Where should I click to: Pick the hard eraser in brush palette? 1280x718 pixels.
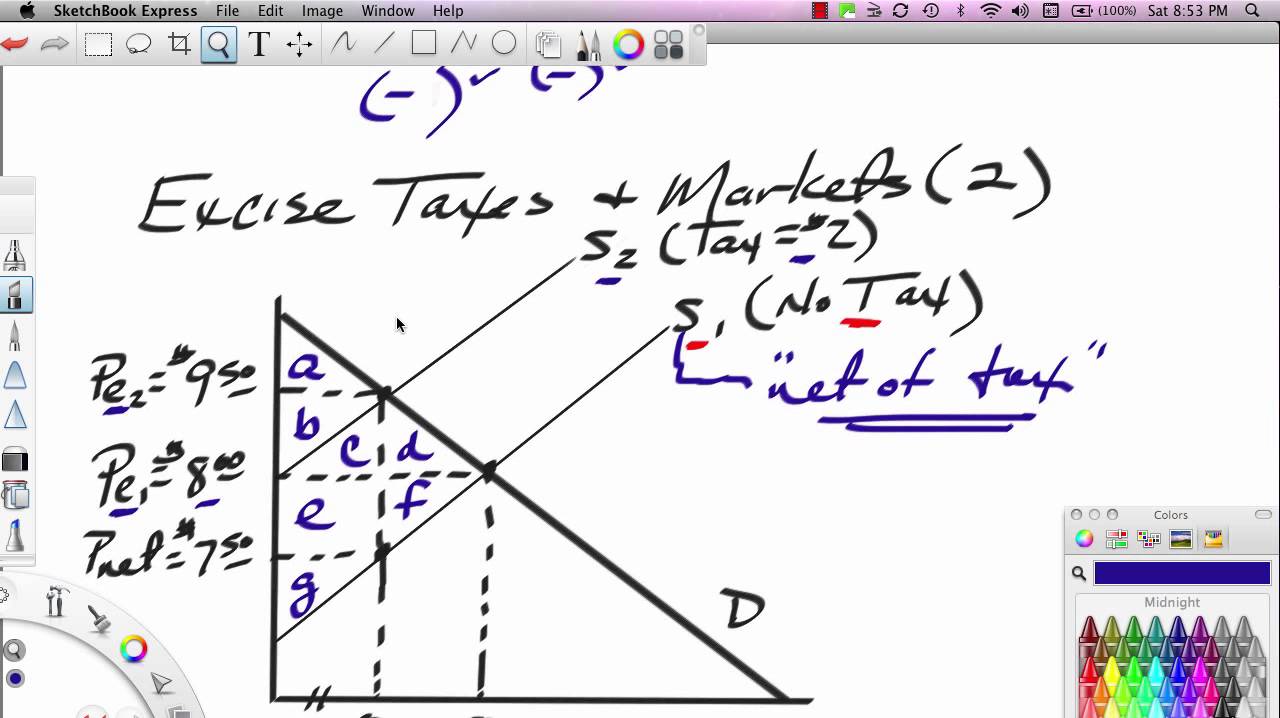click(x=15, y=460)
